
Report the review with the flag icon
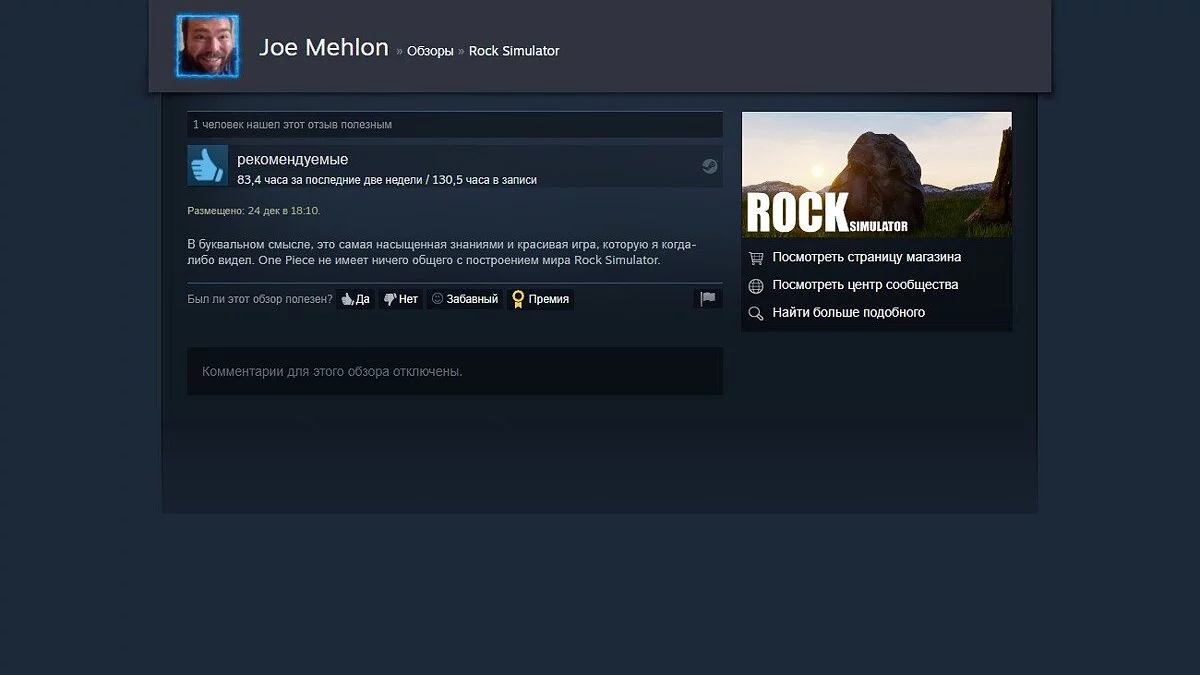708,298
